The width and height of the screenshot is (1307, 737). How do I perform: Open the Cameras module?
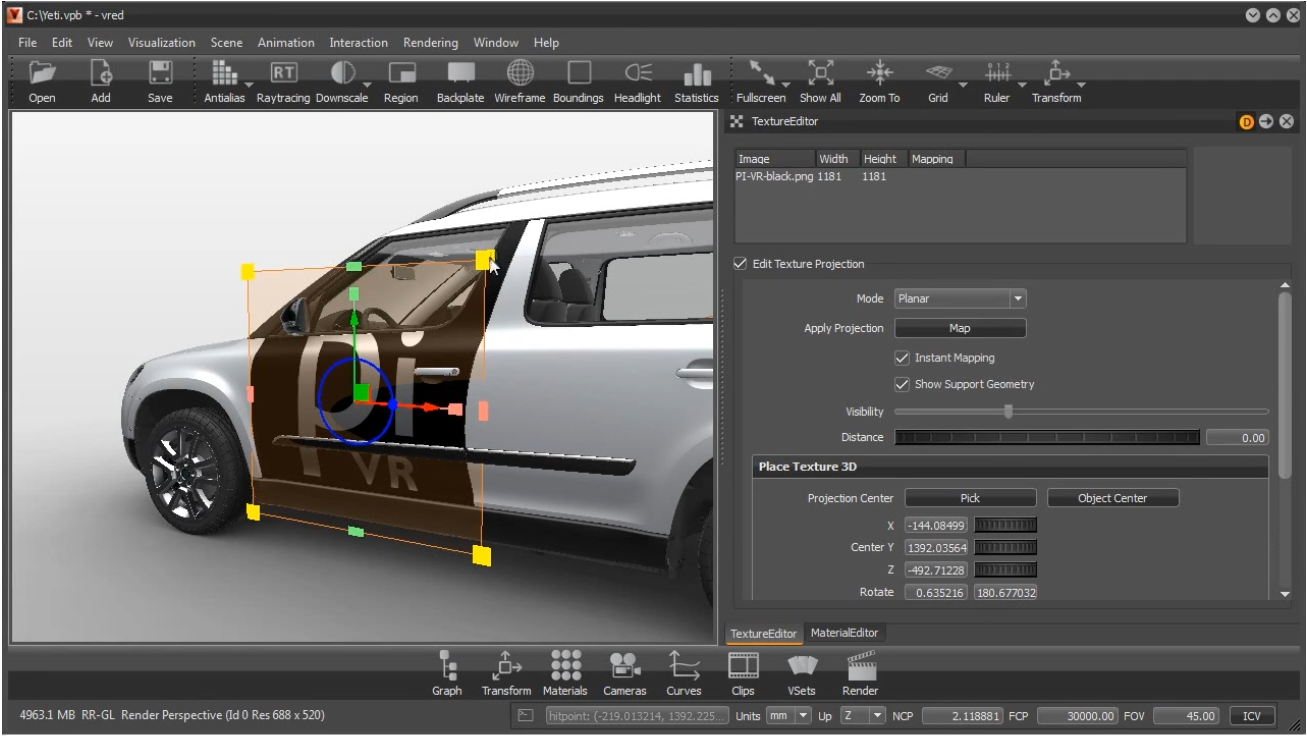pos(625,666)
